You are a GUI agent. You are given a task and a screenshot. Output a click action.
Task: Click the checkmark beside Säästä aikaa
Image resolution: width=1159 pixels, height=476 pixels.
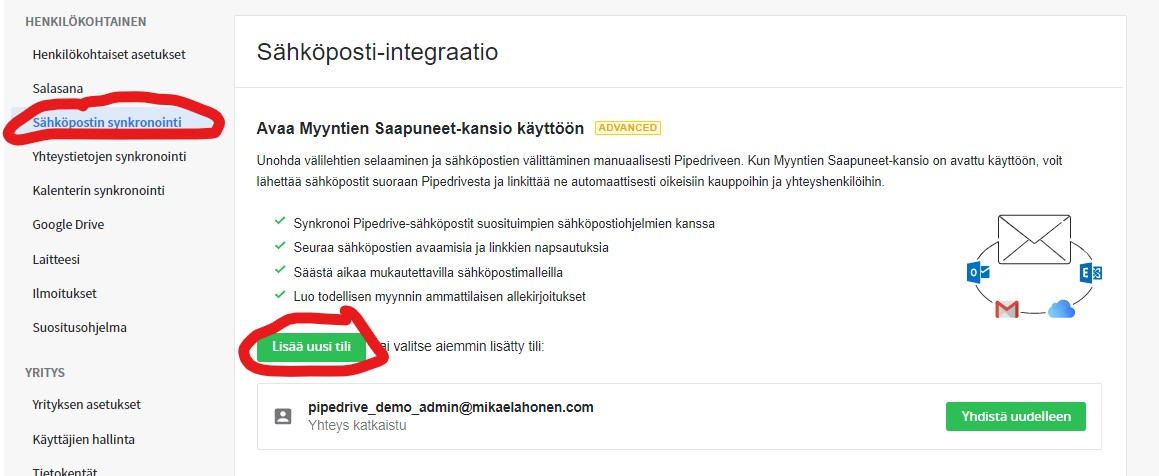click(x=279, y=271)
